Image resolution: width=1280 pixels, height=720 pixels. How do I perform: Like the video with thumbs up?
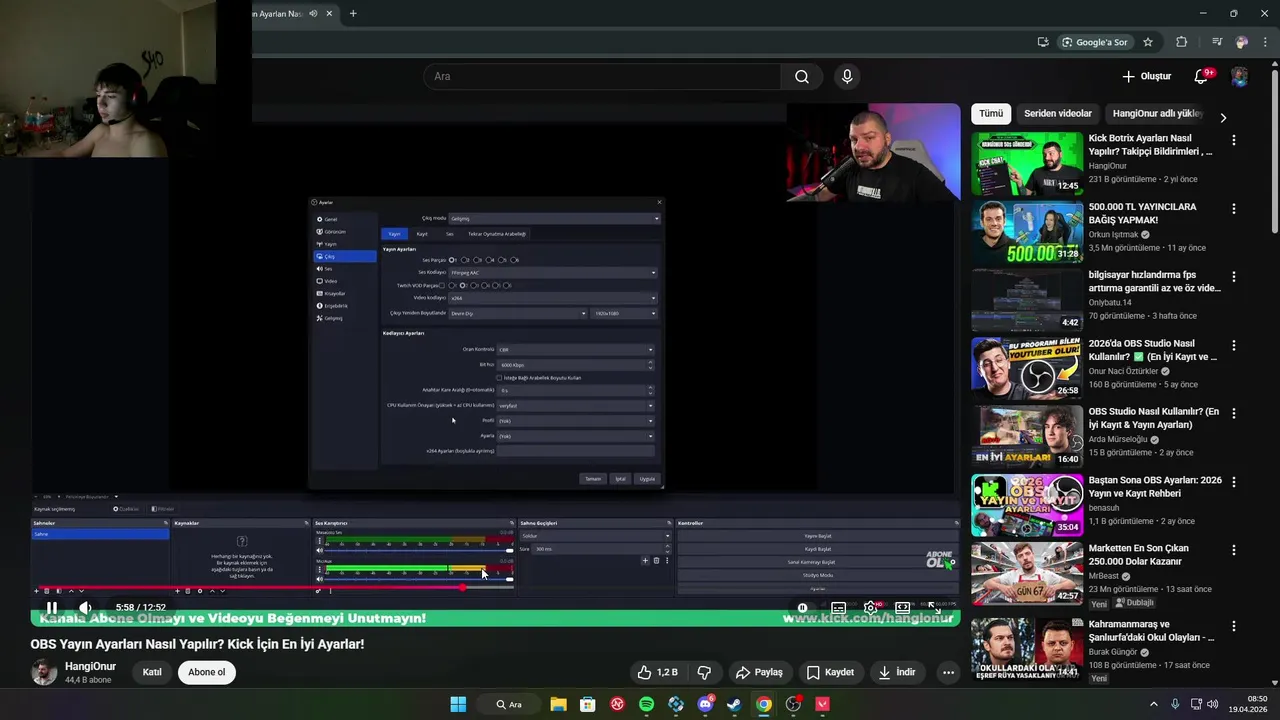(657, 672)
